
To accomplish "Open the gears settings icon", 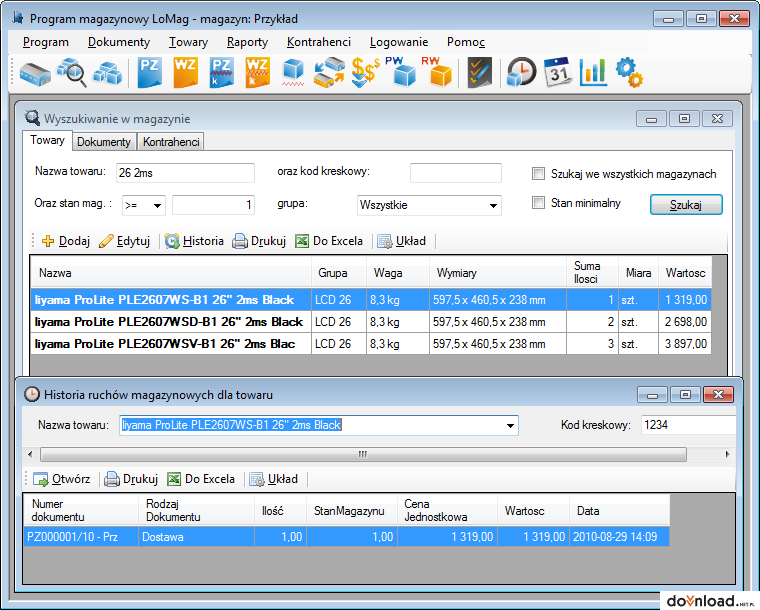I will pyautogui.click(x=630, y=73).
